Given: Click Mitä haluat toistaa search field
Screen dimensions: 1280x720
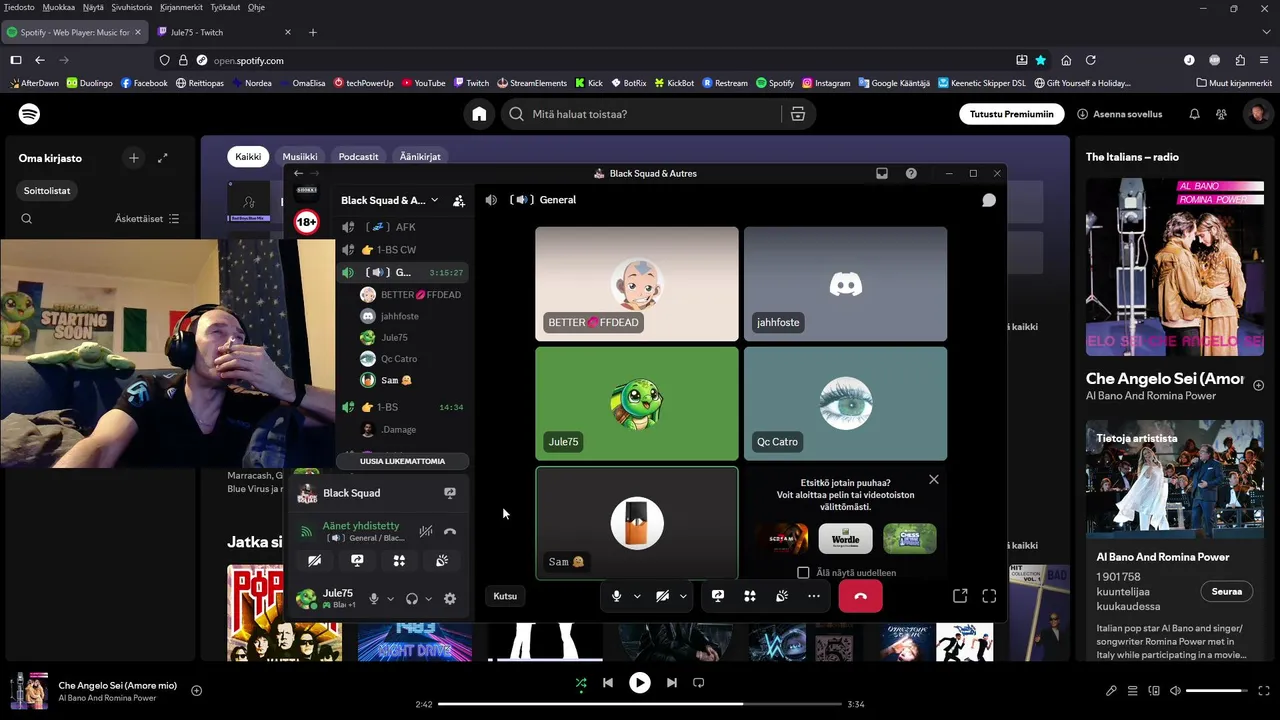Looking at the screenshot, I should pos(639,114).
